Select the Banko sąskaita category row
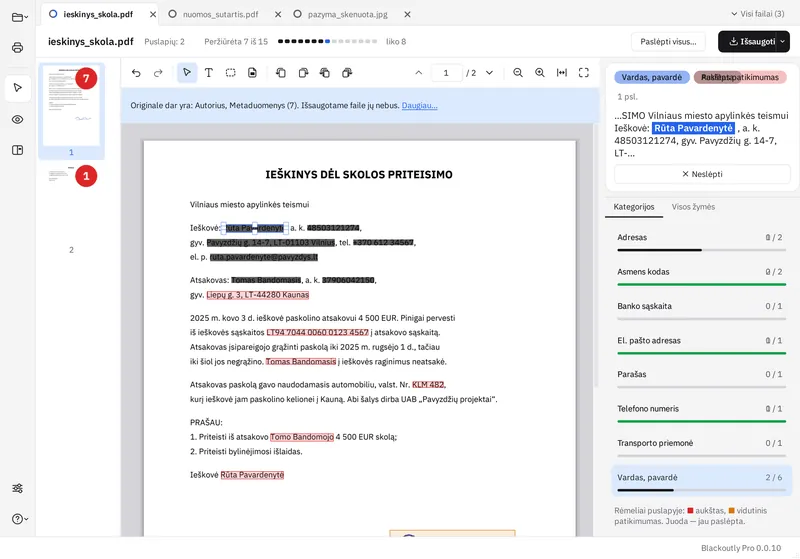Viewport: 800px width, 559px height. 702,310
